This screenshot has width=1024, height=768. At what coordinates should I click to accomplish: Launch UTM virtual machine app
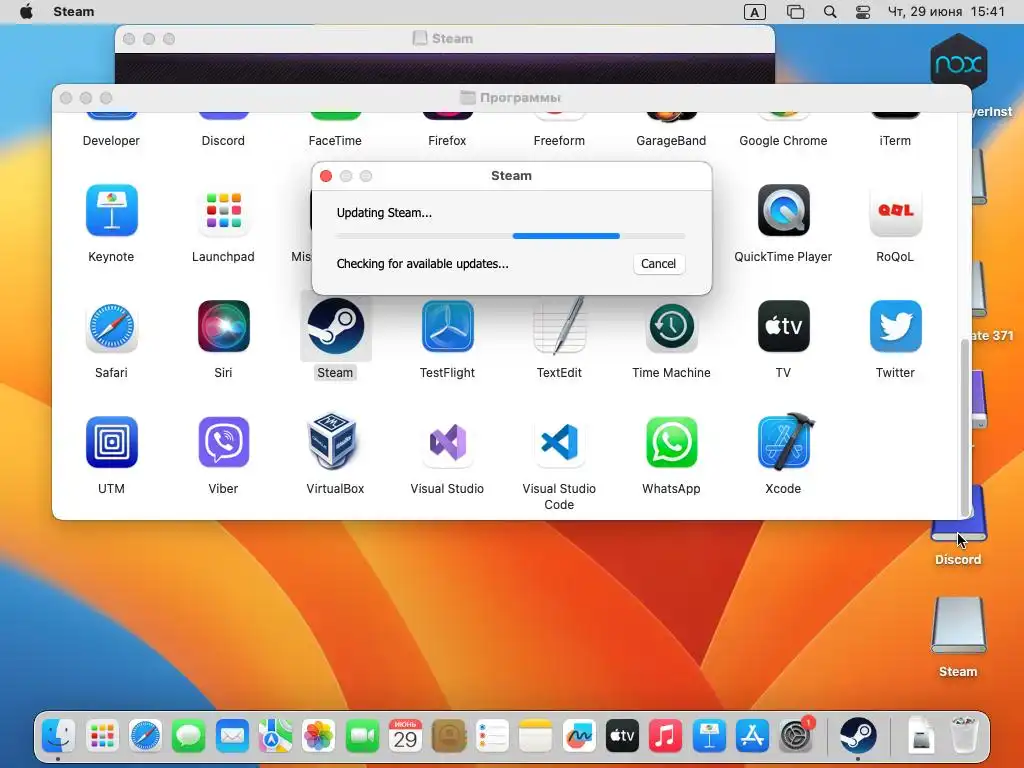[x=111, y=442]
